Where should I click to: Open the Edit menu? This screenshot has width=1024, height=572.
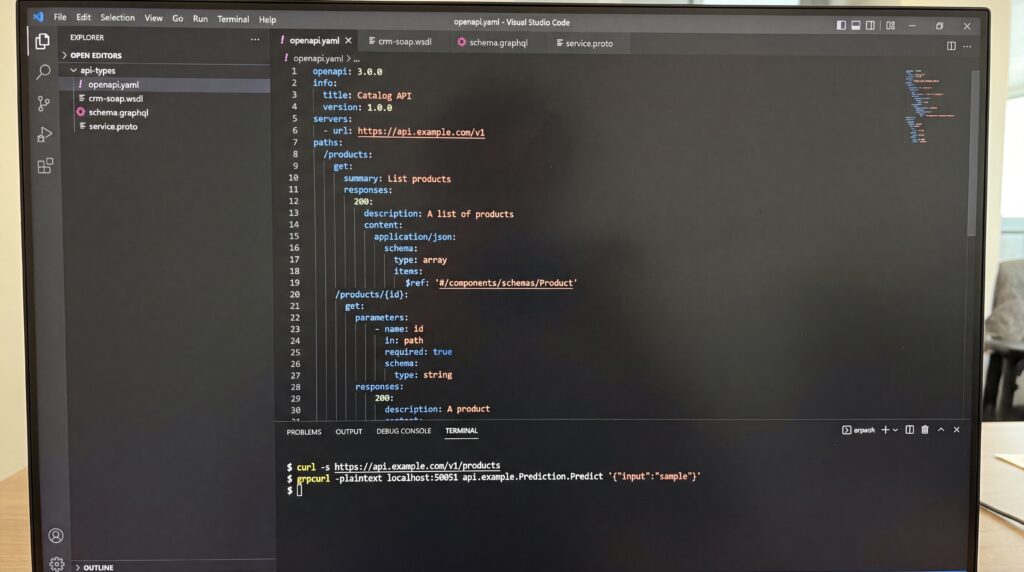point(84,17)
